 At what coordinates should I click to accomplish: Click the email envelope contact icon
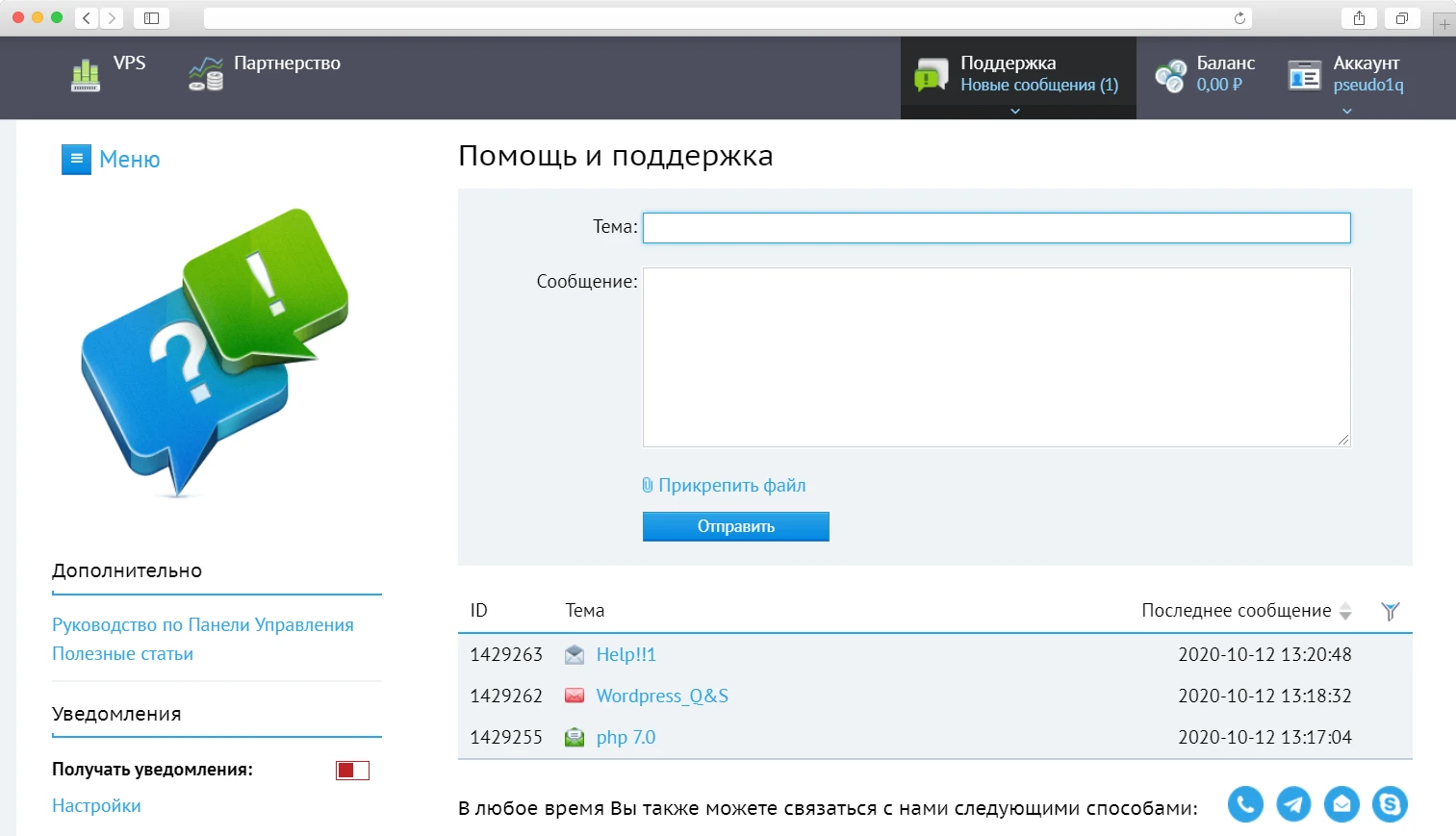pos(1341,804)
